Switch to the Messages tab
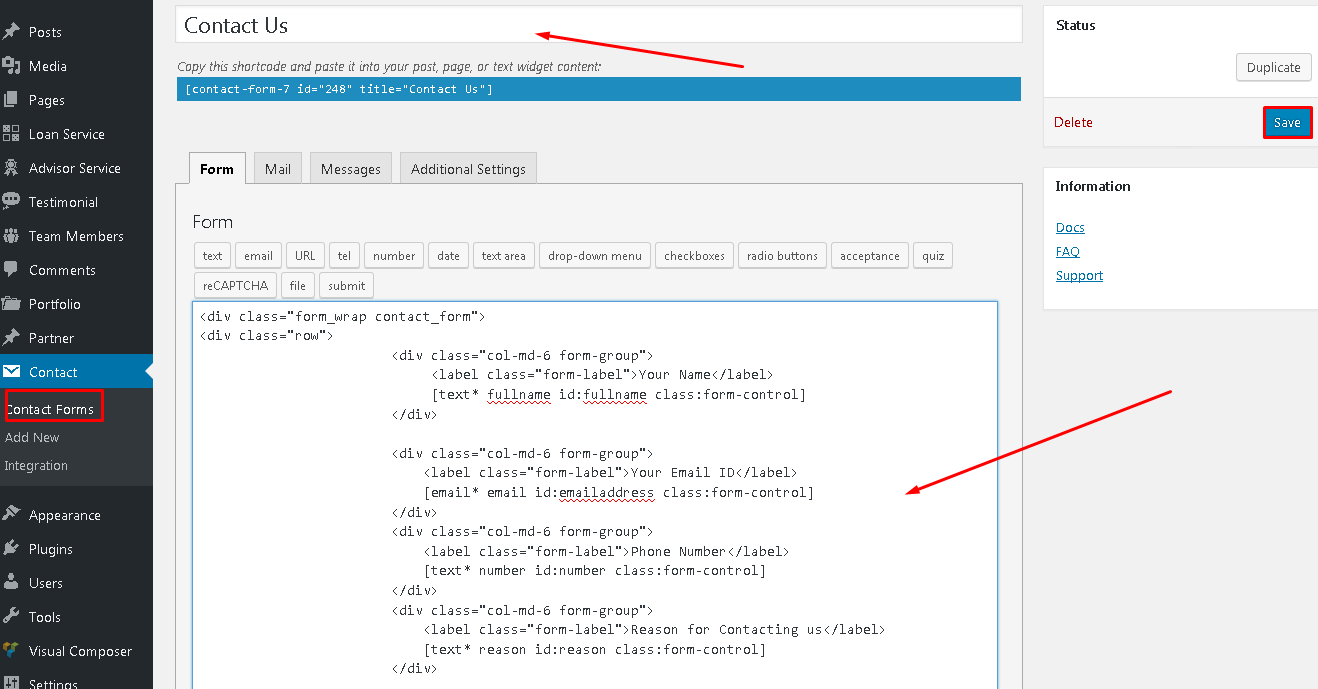 350,169
